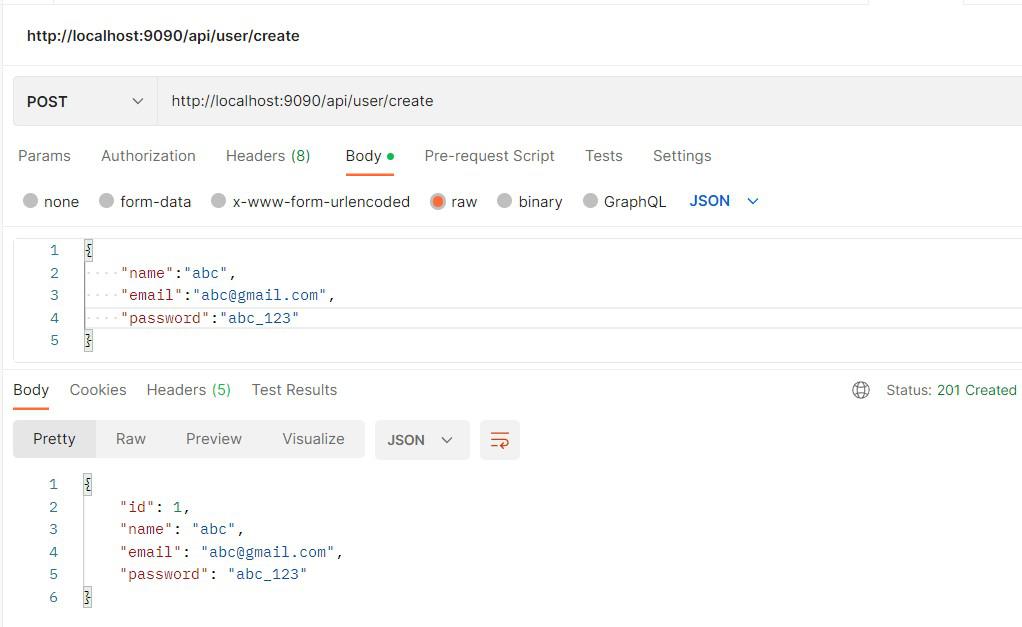Image resolution: width=1022 pixels, height=627 pixels.
Task: Click the Visualize response view button
Action: click(x=313, y=439)
